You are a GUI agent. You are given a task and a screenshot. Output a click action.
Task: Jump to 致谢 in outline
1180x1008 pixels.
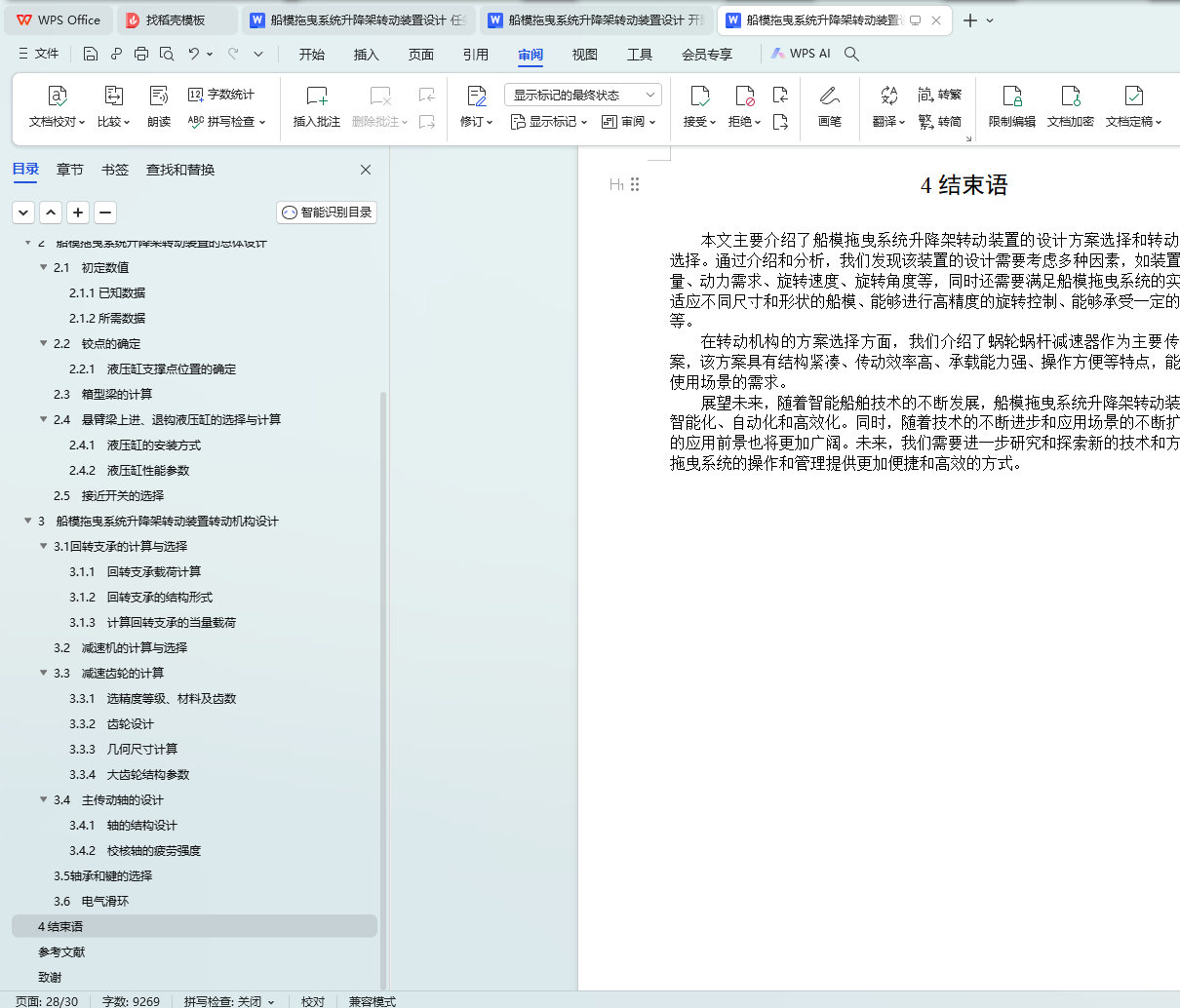point(50,977)
